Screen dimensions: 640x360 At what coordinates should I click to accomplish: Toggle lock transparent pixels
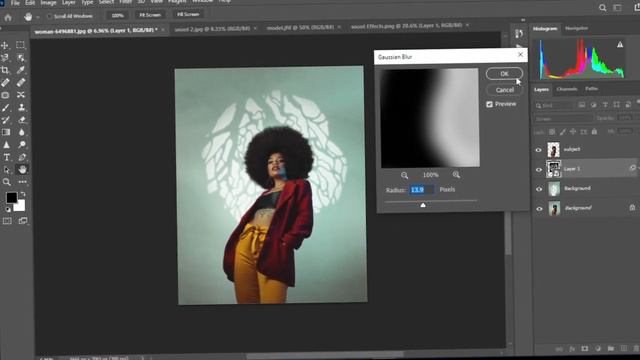(552, 132)
